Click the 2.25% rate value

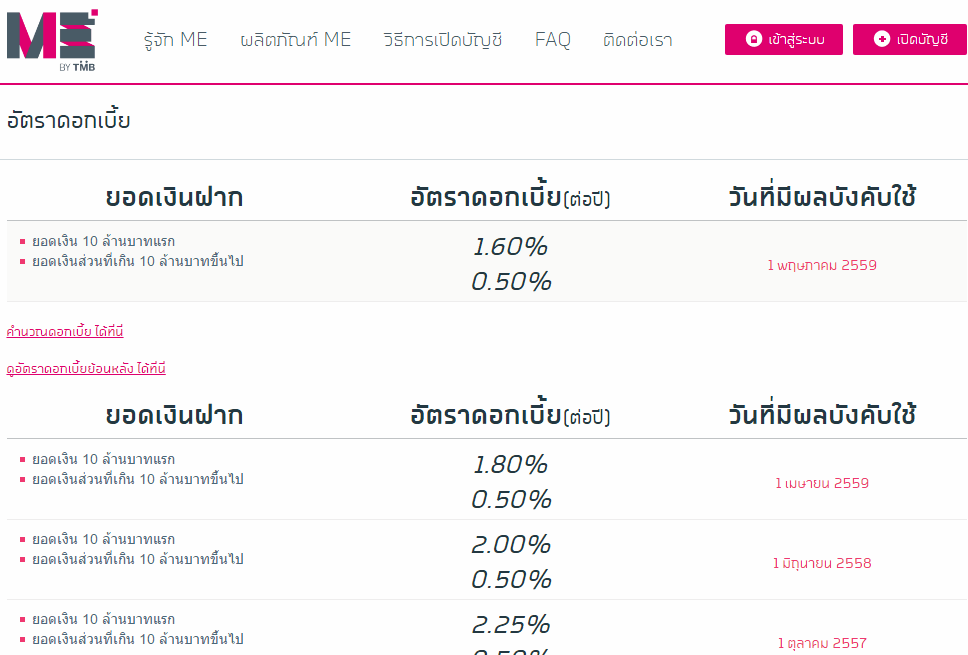coord(511,625)
